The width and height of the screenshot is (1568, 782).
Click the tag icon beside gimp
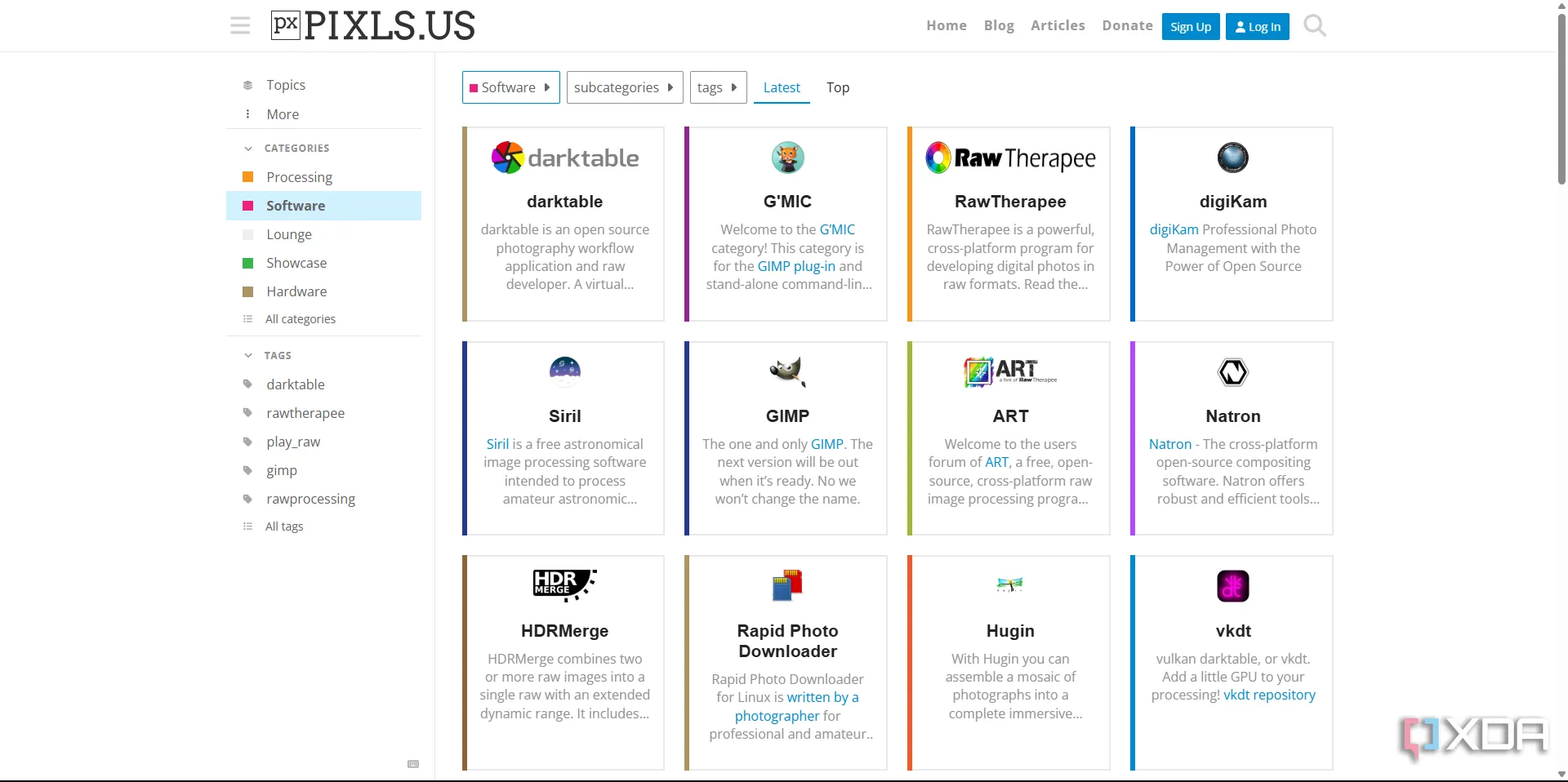click(248, 470)
